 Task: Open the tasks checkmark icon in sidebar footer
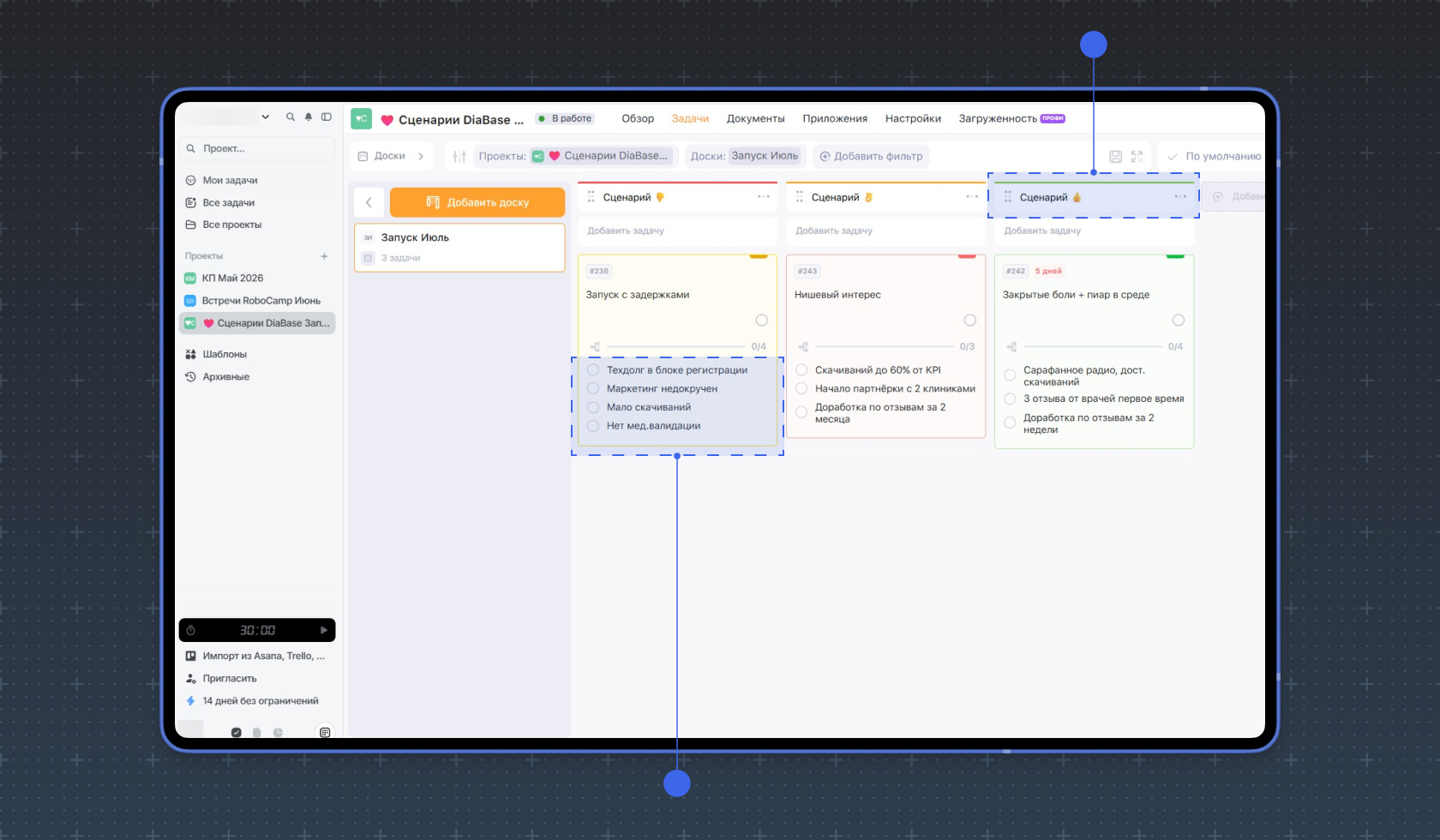pyautogui.click(x=237, y=732)
